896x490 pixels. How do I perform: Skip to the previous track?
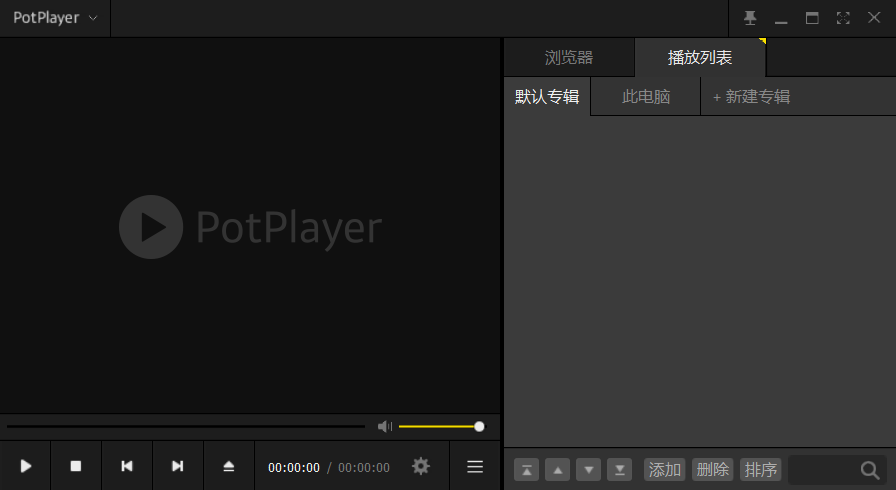pyautogui.click(x=126, y=466)
